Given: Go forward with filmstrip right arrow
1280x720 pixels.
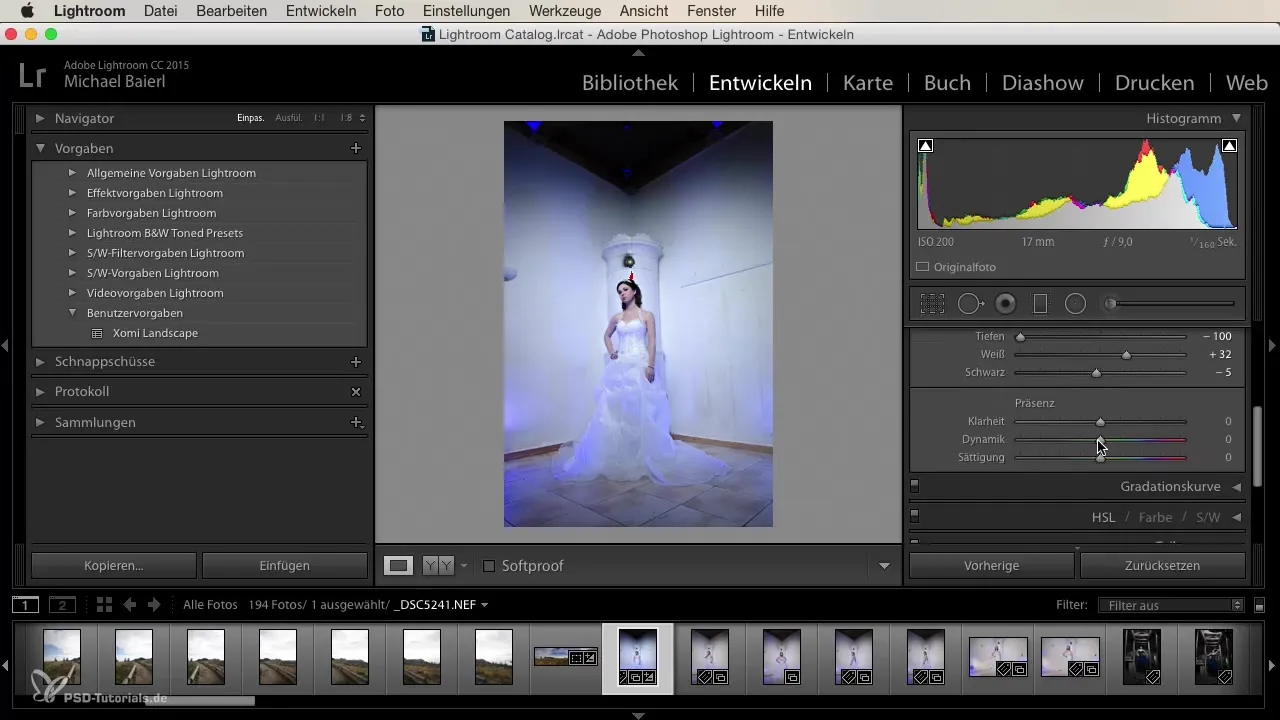Looking at the screenshot, I should tap(153, 605).
